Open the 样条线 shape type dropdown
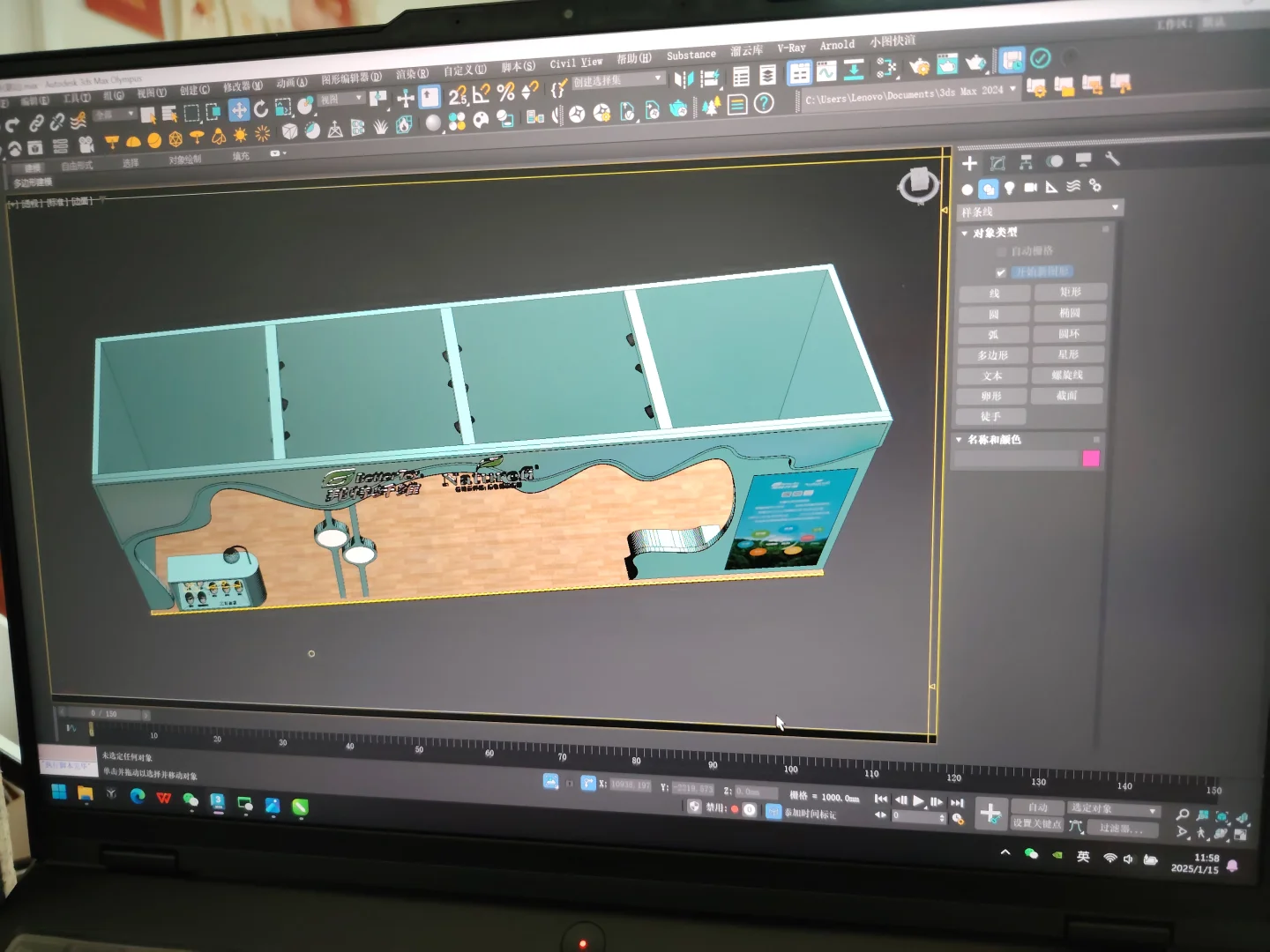The width and height of the screenshot is (1270, 952). point(1040,210)
